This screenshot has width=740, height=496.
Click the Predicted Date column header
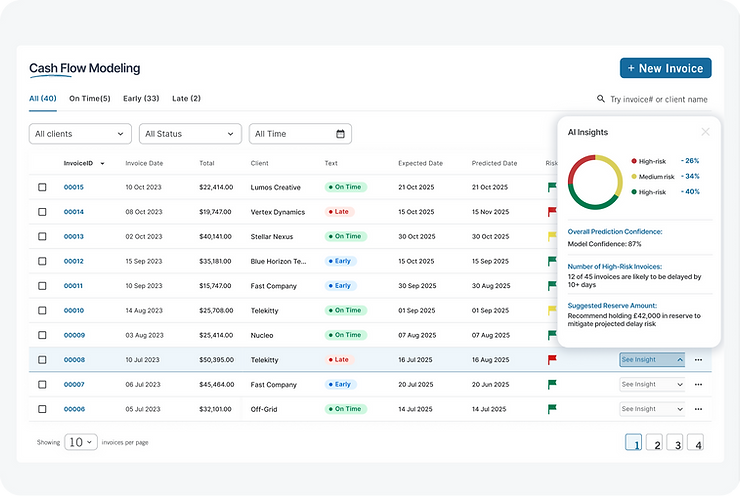point(494,163)
